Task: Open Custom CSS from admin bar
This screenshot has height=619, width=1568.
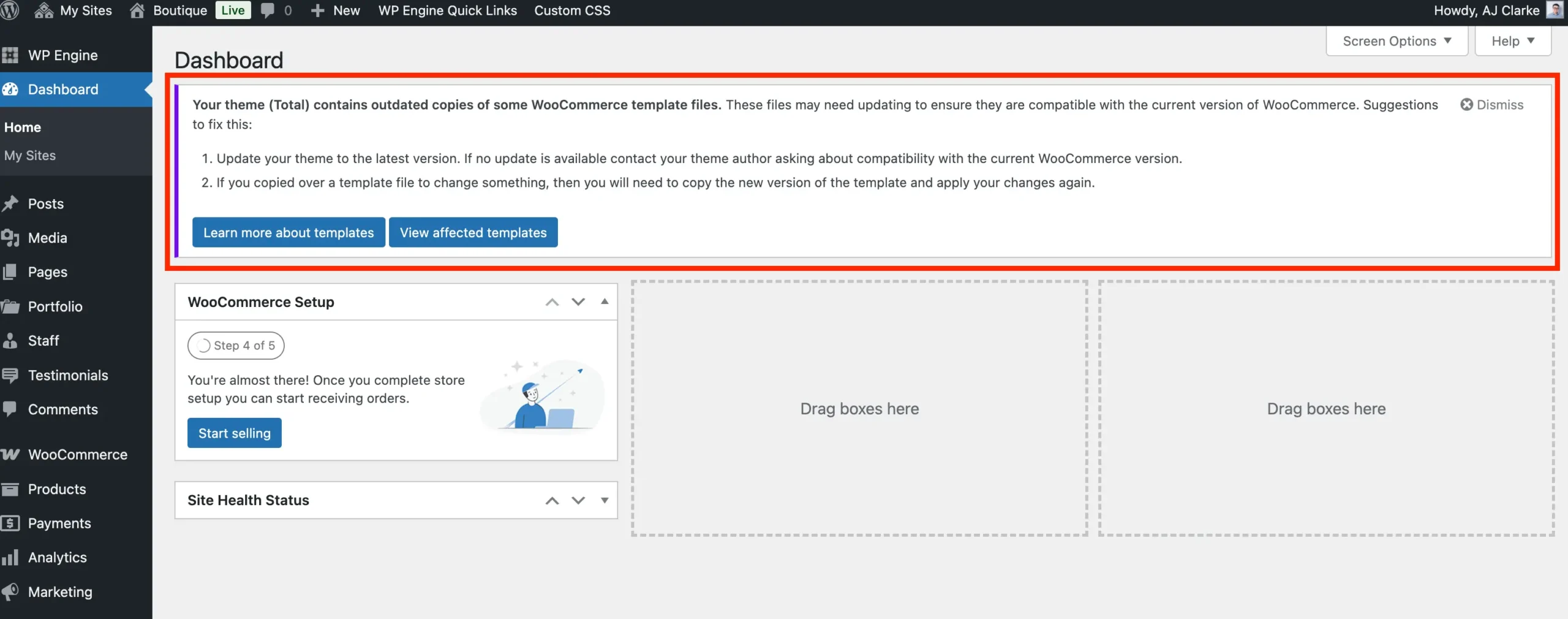Action: click(572, 10)
